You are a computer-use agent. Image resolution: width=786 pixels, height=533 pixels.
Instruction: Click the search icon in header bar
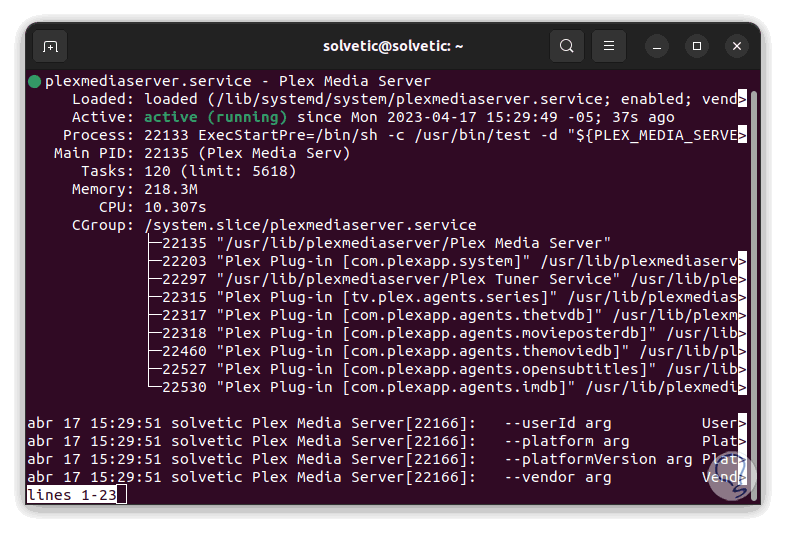[567, 46]
